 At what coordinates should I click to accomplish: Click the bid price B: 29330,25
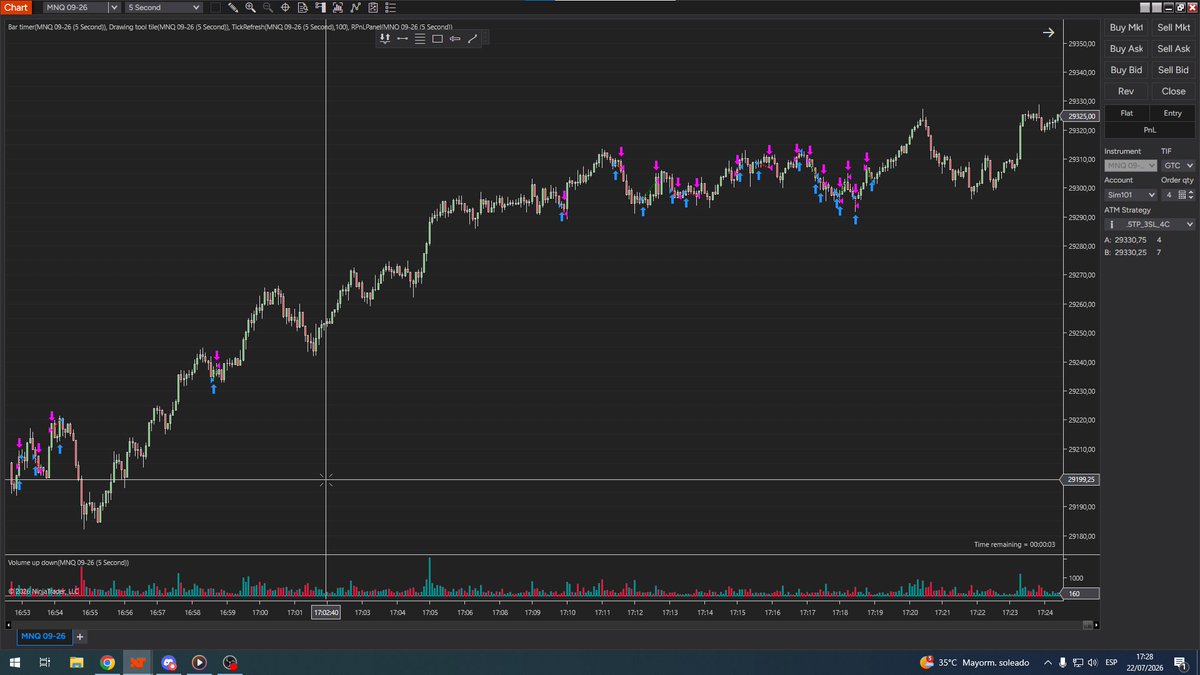tap(1125, 252)
